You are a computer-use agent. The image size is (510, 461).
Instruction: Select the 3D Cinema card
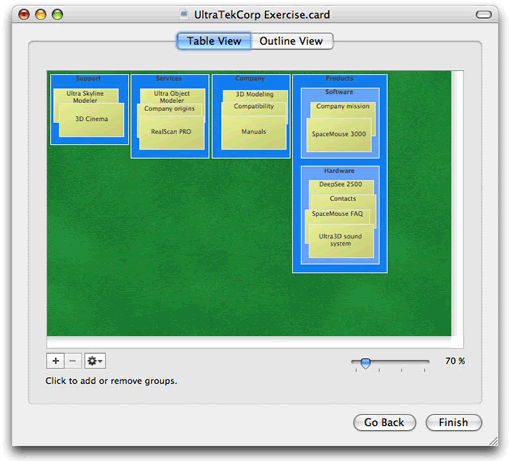91,120
